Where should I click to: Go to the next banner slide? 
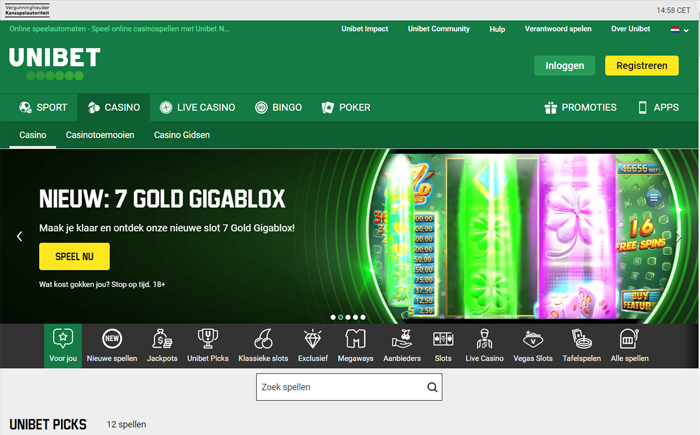679,236
